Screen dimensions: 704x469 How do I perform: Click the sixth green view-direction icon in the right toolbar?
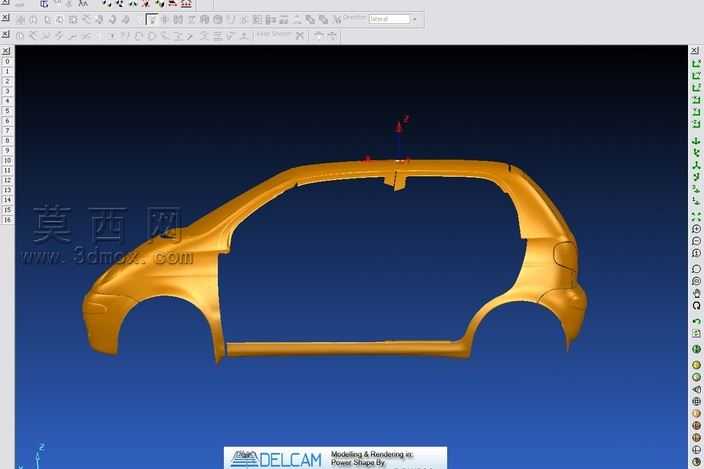696,123
